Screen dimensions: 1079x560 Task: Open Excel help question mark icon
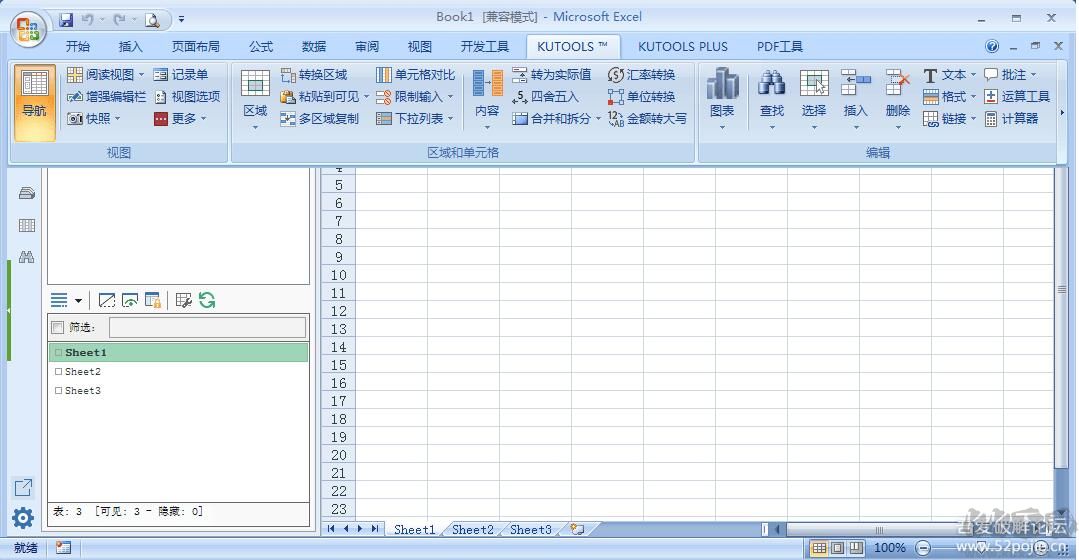pyautogui.click(x=992, y=46)
